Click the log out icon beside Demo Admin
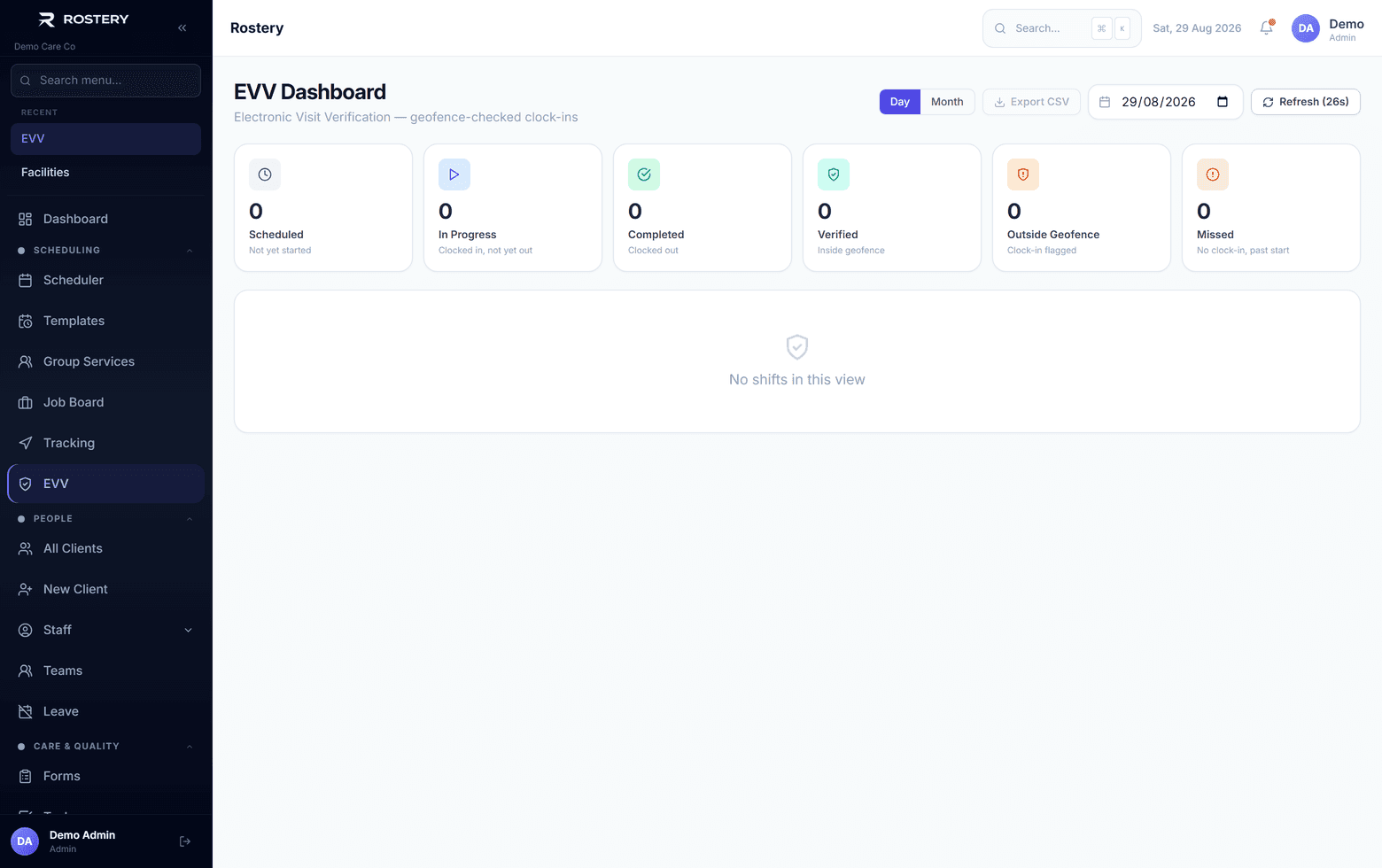Viewport: 1382px width, 868px height. (185, 841)
